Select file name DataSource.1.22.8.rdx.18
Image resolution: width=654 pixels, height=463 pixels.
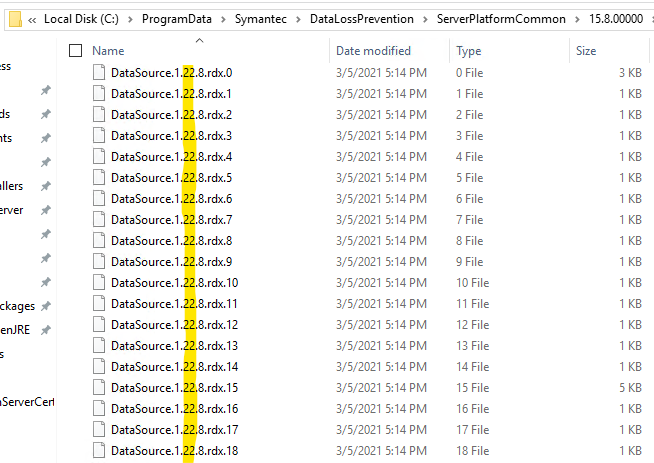point(174,450)
